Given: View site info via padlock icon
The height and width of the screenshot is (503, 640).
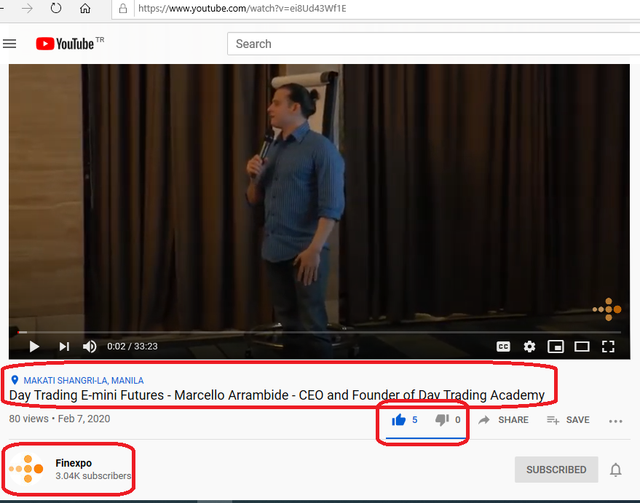Looking at the screenshot, I should (123, 8).
